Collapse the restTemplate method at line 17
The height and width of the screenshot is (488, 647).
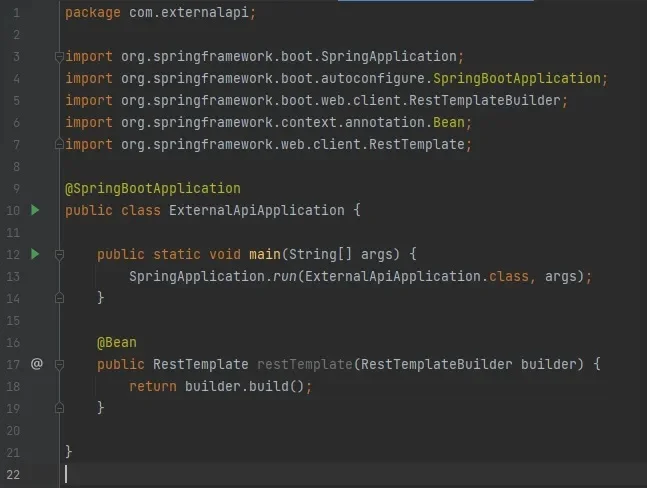pos(59,364)
